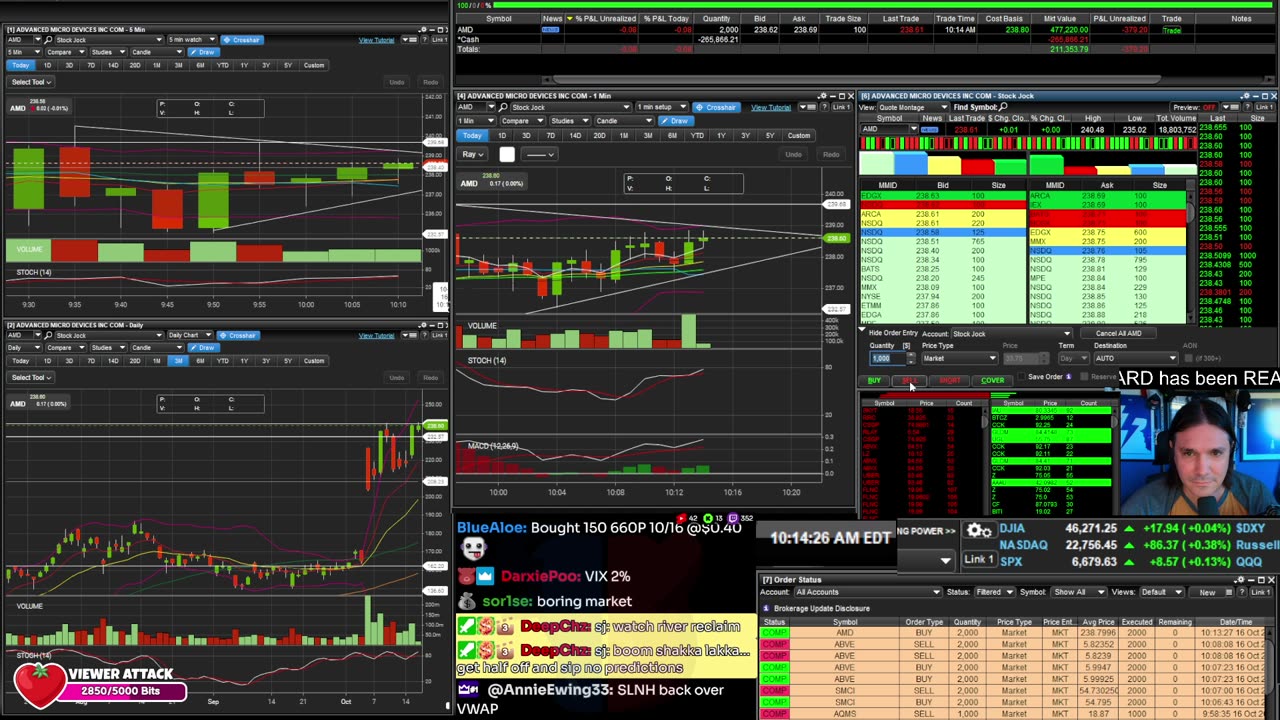Viewport: 1280px width, 720px height.
Task: Open View Tutorial link in 5 Min chart
Action: [376, 40]
